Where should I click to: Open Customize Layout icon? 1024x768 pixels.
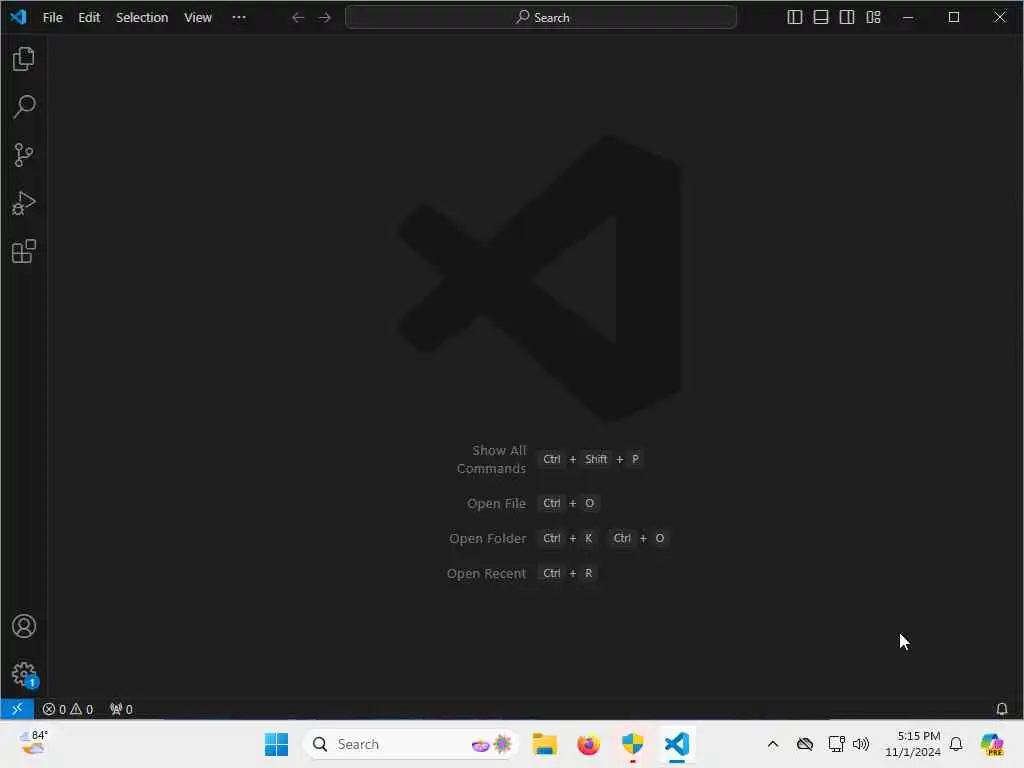(873, 18)
